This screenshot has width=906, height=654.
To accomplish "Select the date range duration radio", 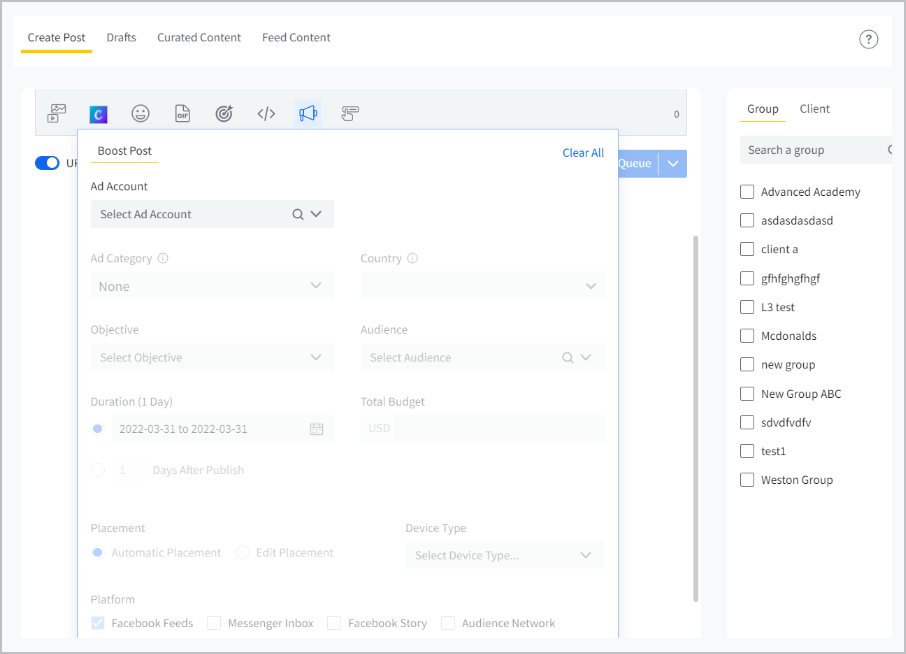I will (x=98, y=429).
